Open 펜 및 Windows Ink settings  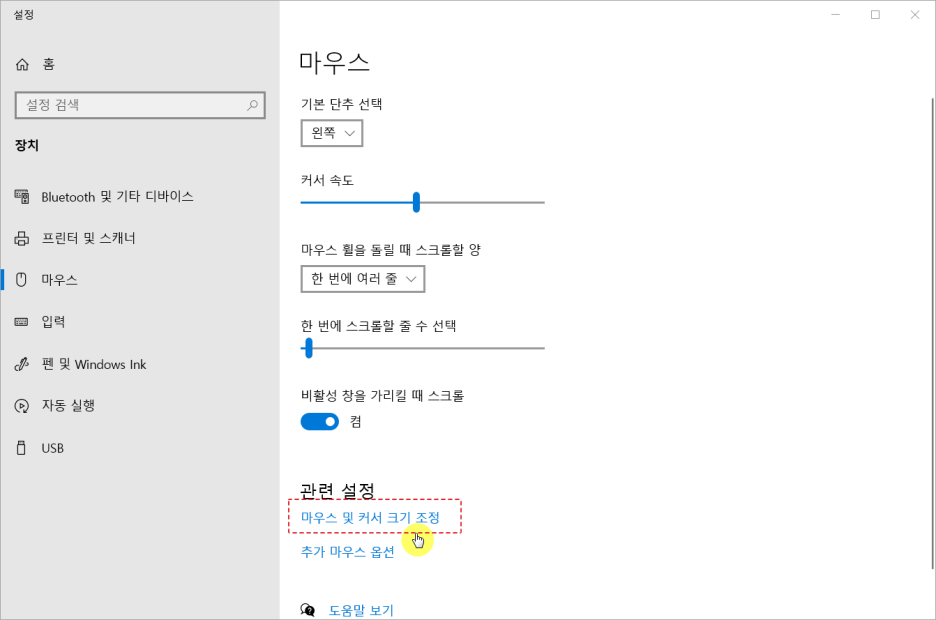[94, 364]
